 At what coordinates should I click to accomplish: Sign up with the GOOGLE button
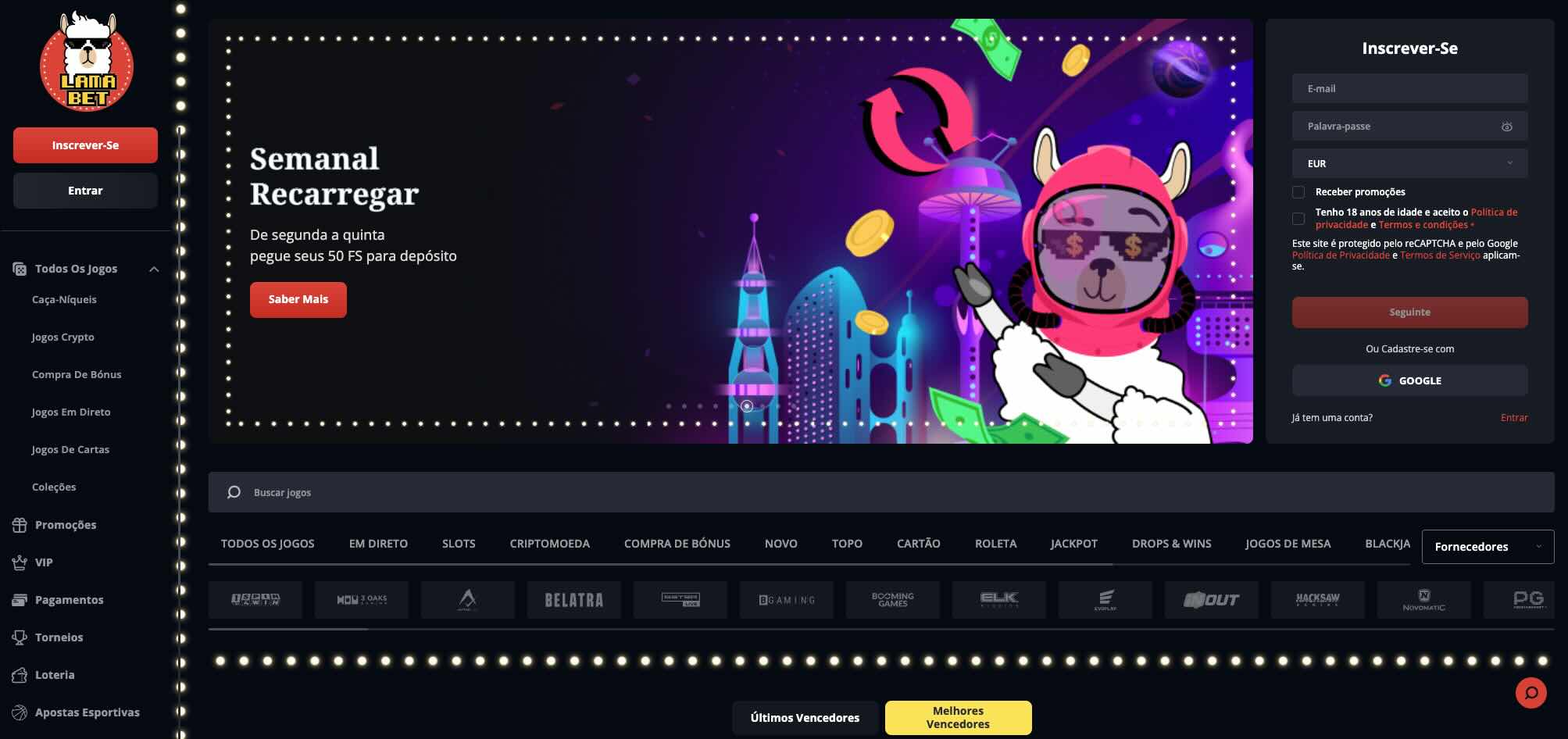[1409, 380]
